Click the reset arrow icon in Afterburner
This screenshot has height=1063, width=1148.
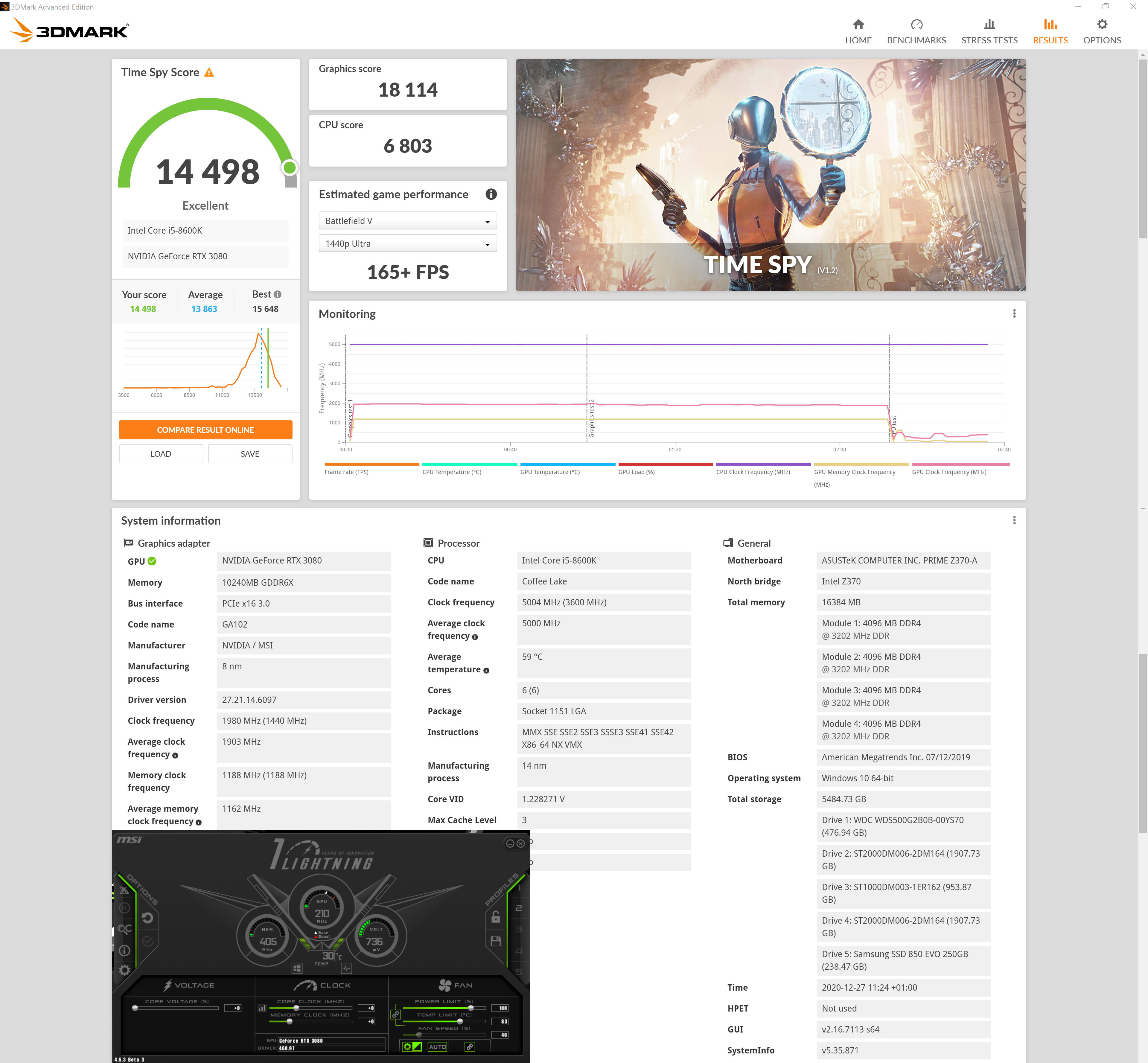click(x=147, y=918)
